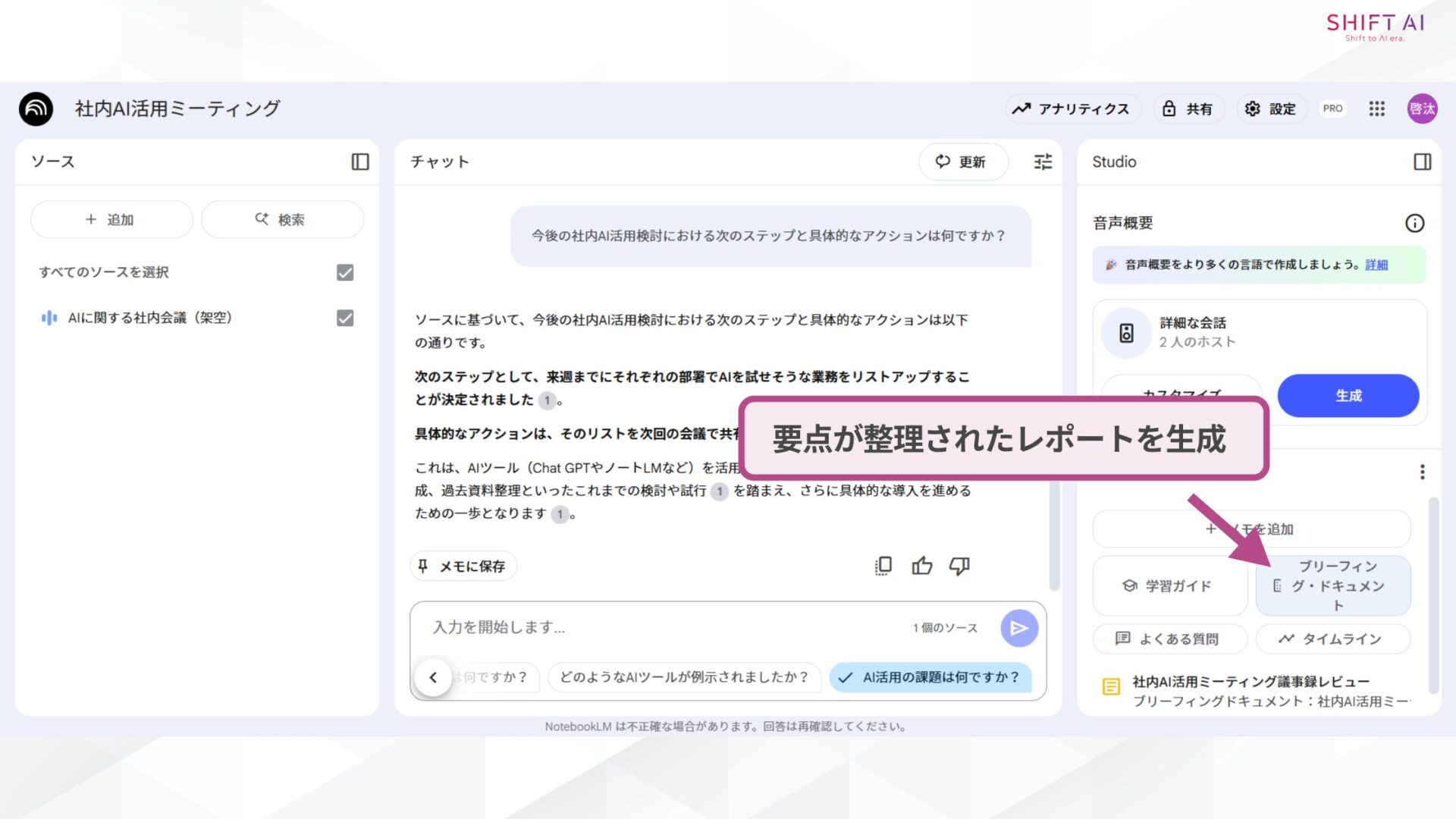
Task: Show previous suggested questions with the chevron
Action: [x=434, y=677]
